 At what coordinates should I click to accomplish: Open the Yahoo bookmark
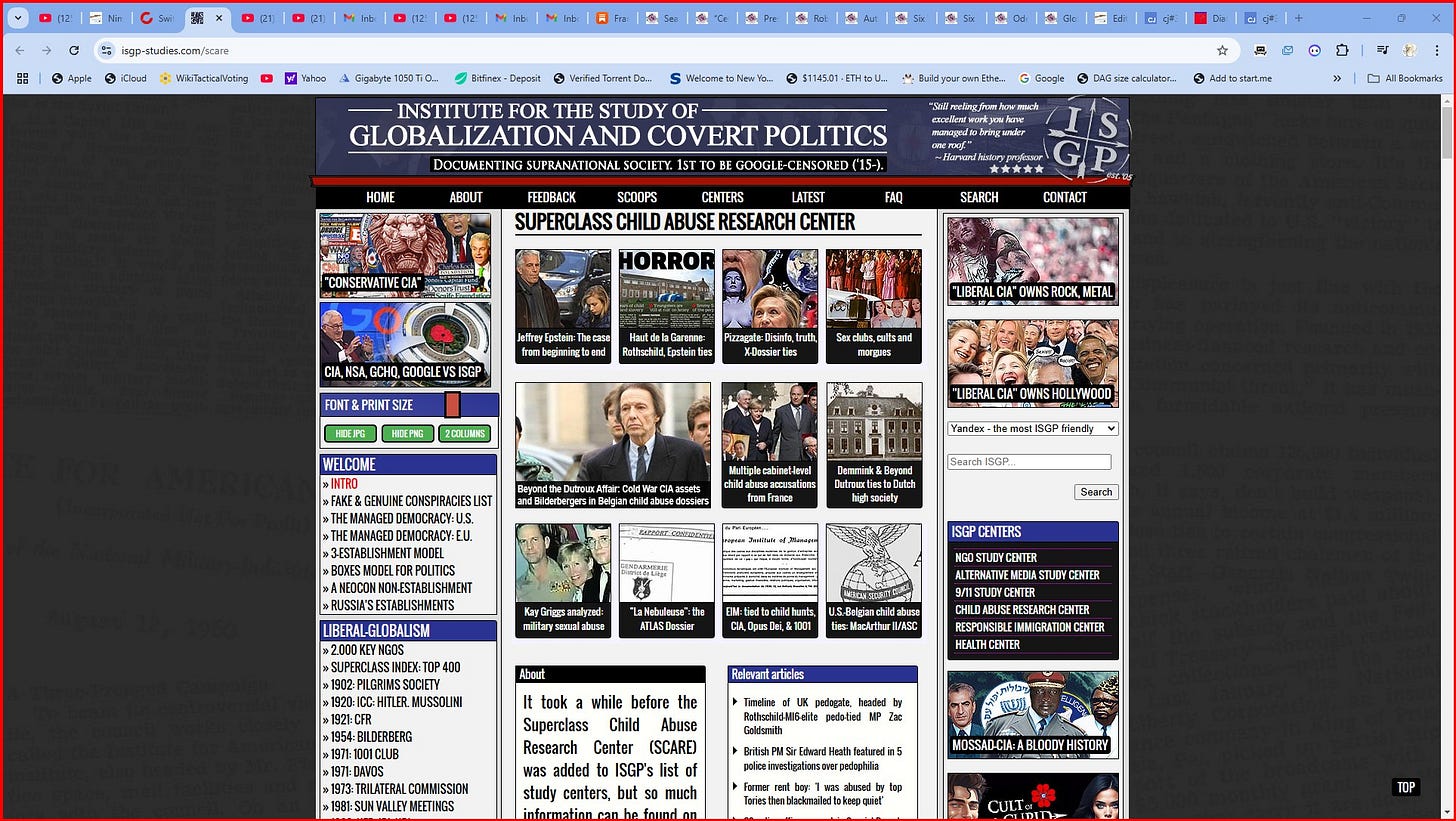pos(305,78)
